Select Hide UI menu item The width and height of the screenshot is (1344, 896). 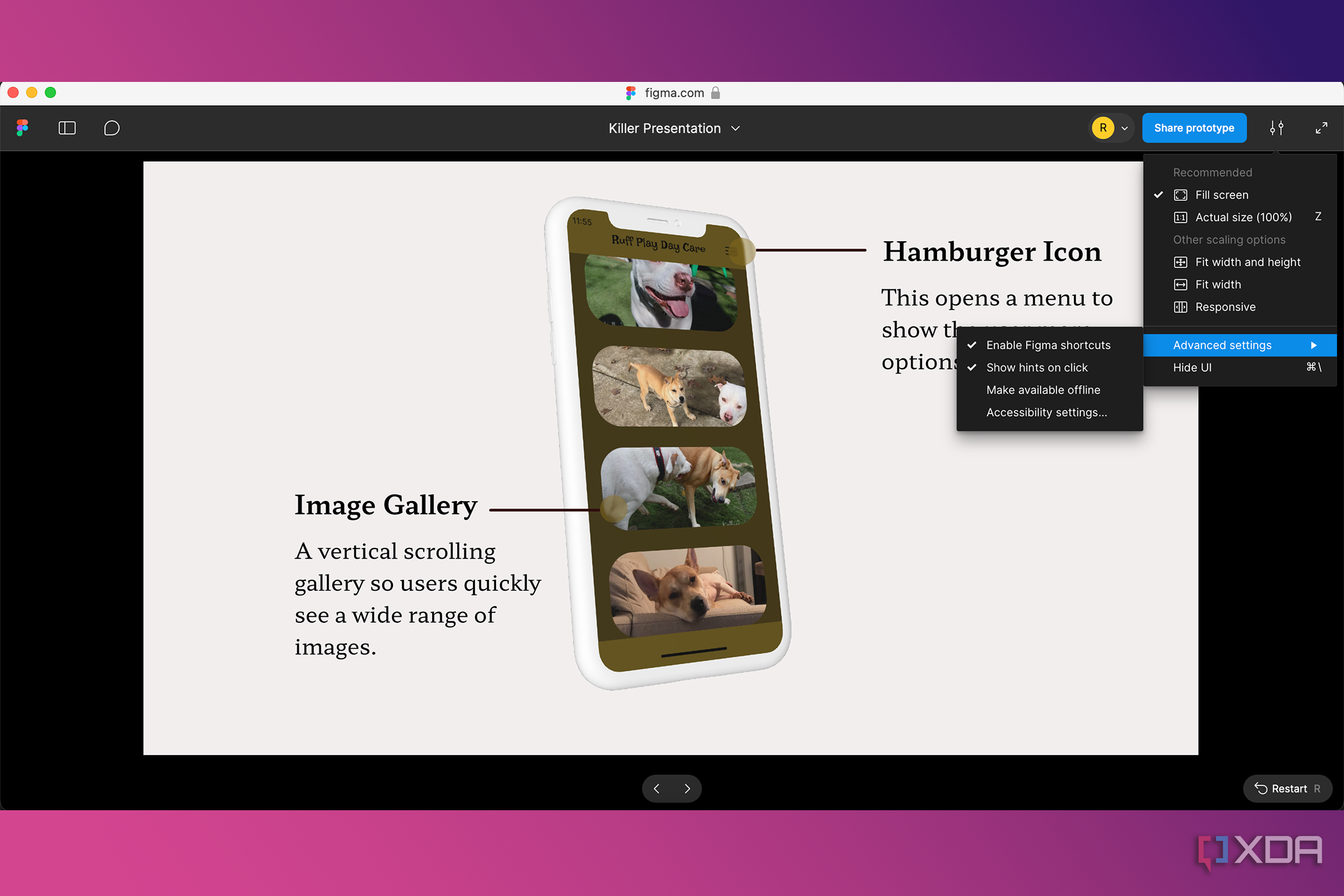(x=1192, y=367)
